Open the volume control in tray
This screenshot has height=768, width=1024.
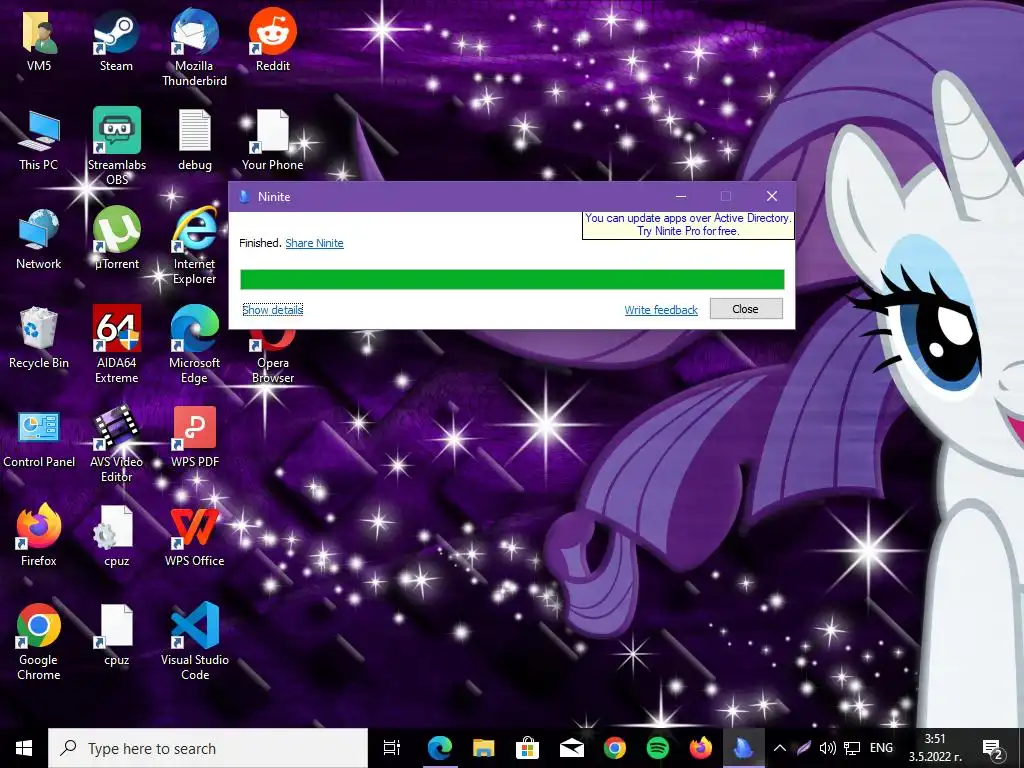[827, 748]
